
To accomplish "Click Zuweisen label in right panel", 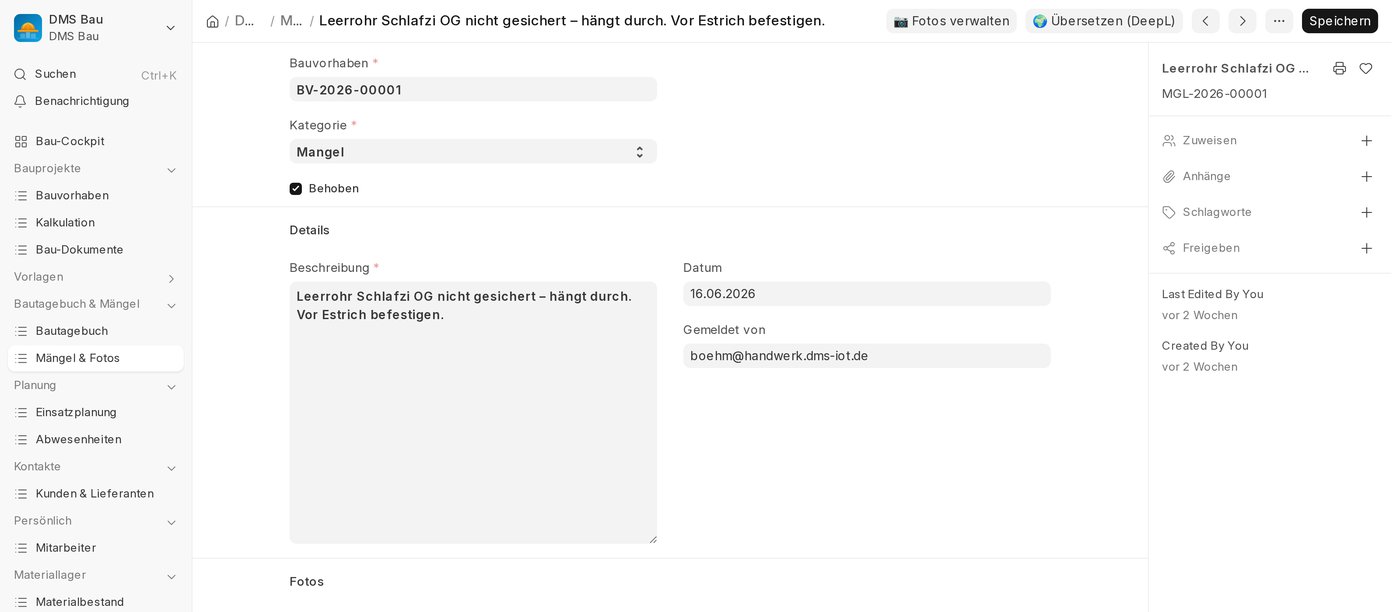I will pyautogui.click(x=1209, y=140).
